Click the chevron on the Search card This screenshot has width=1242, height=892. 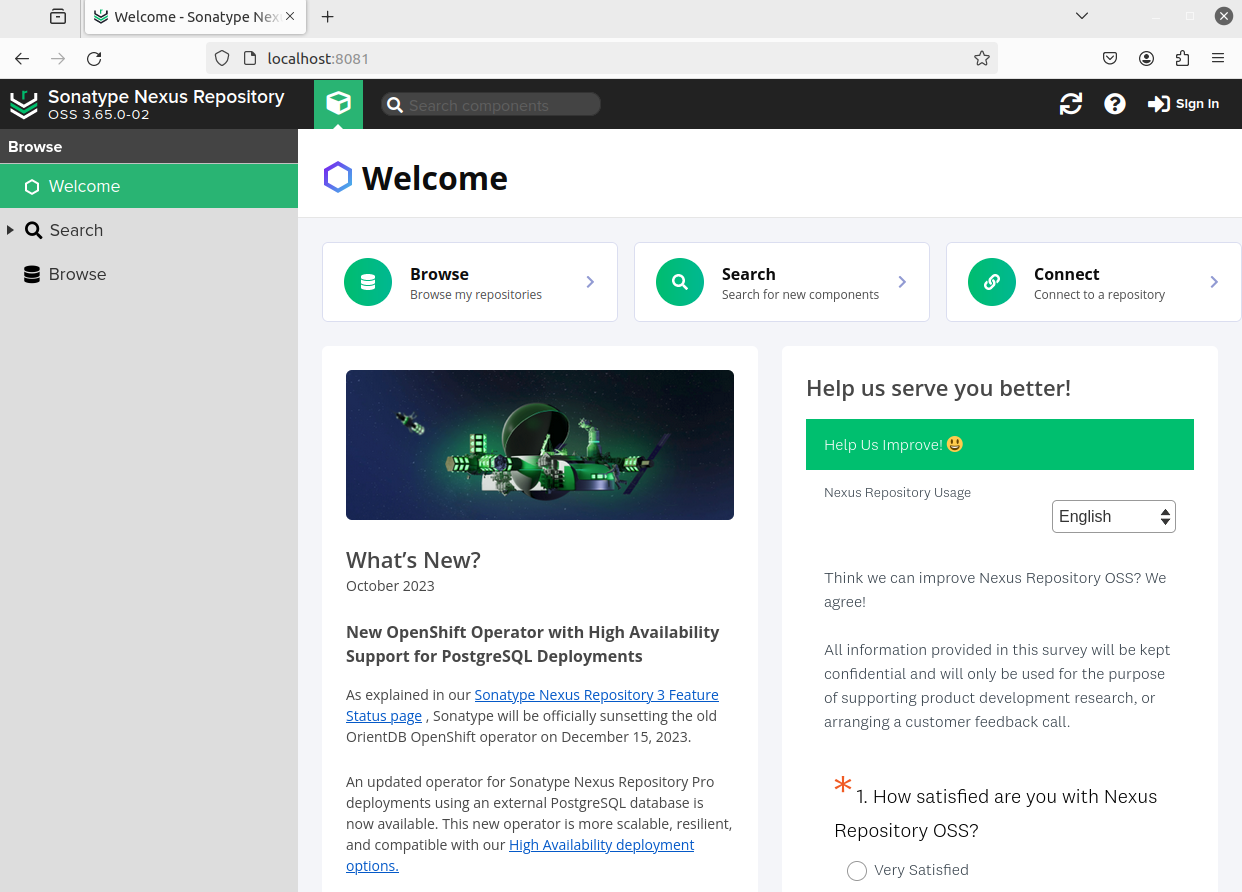coord(902,282)
